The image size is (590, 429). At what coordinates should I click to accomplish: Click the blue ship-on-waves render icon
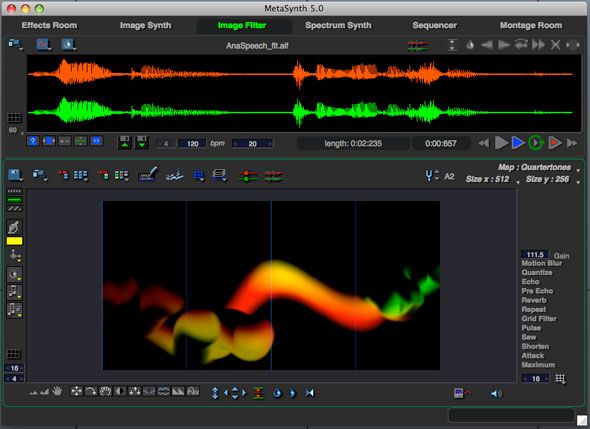[x=175, y=175]
